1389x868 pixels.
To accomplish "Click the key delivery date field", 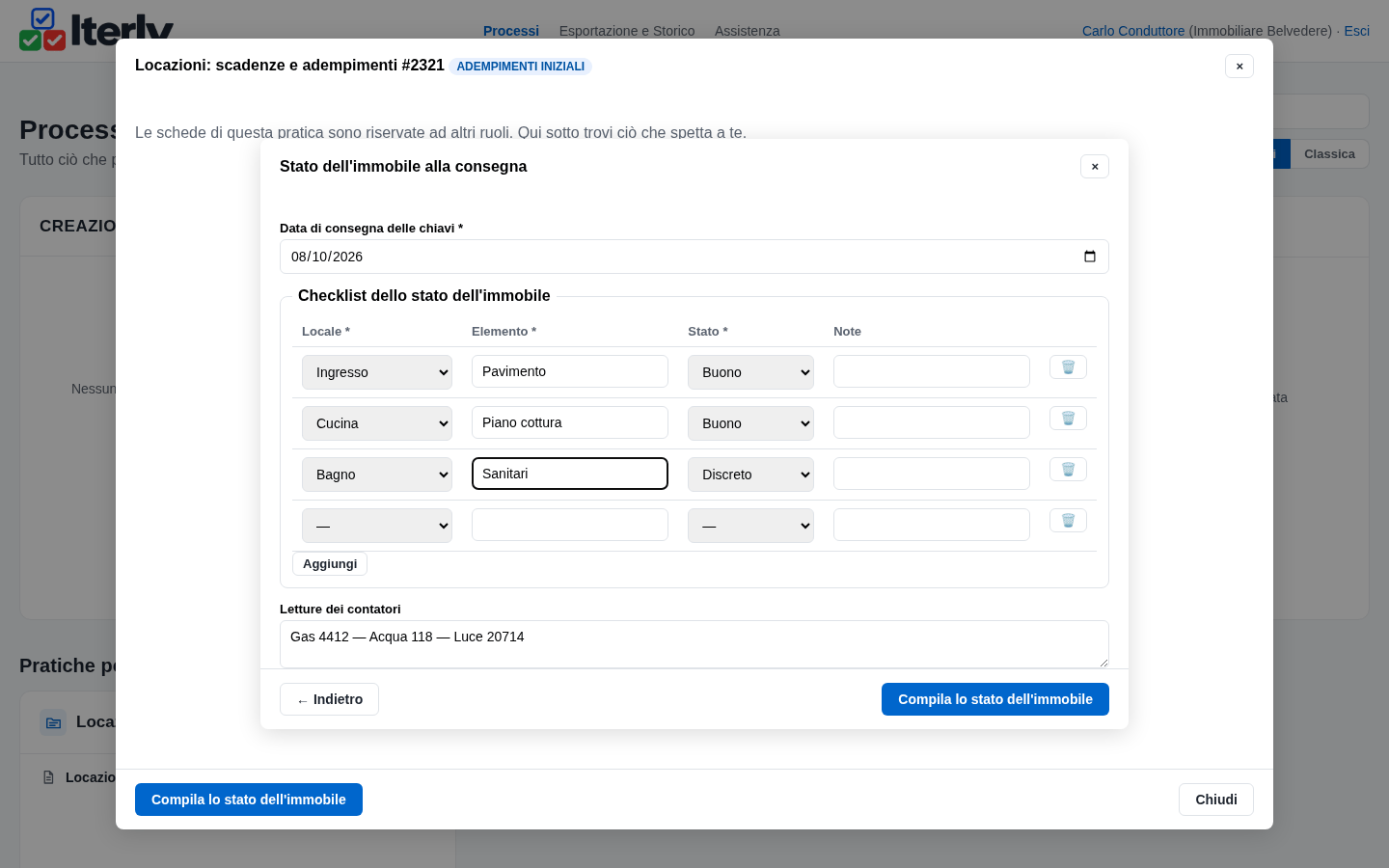I will 694,257.
